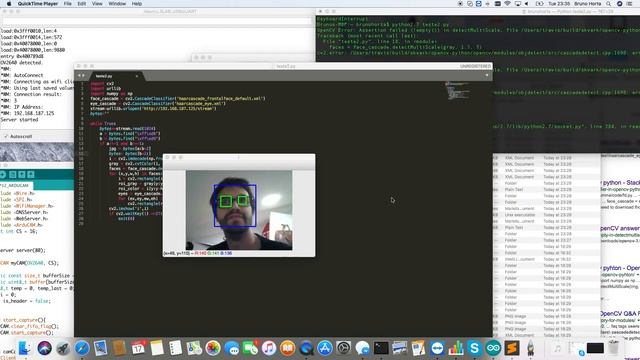Open QuickTime Player from the Dock
This screenshot has width=640, height=360.
point(306,348)
